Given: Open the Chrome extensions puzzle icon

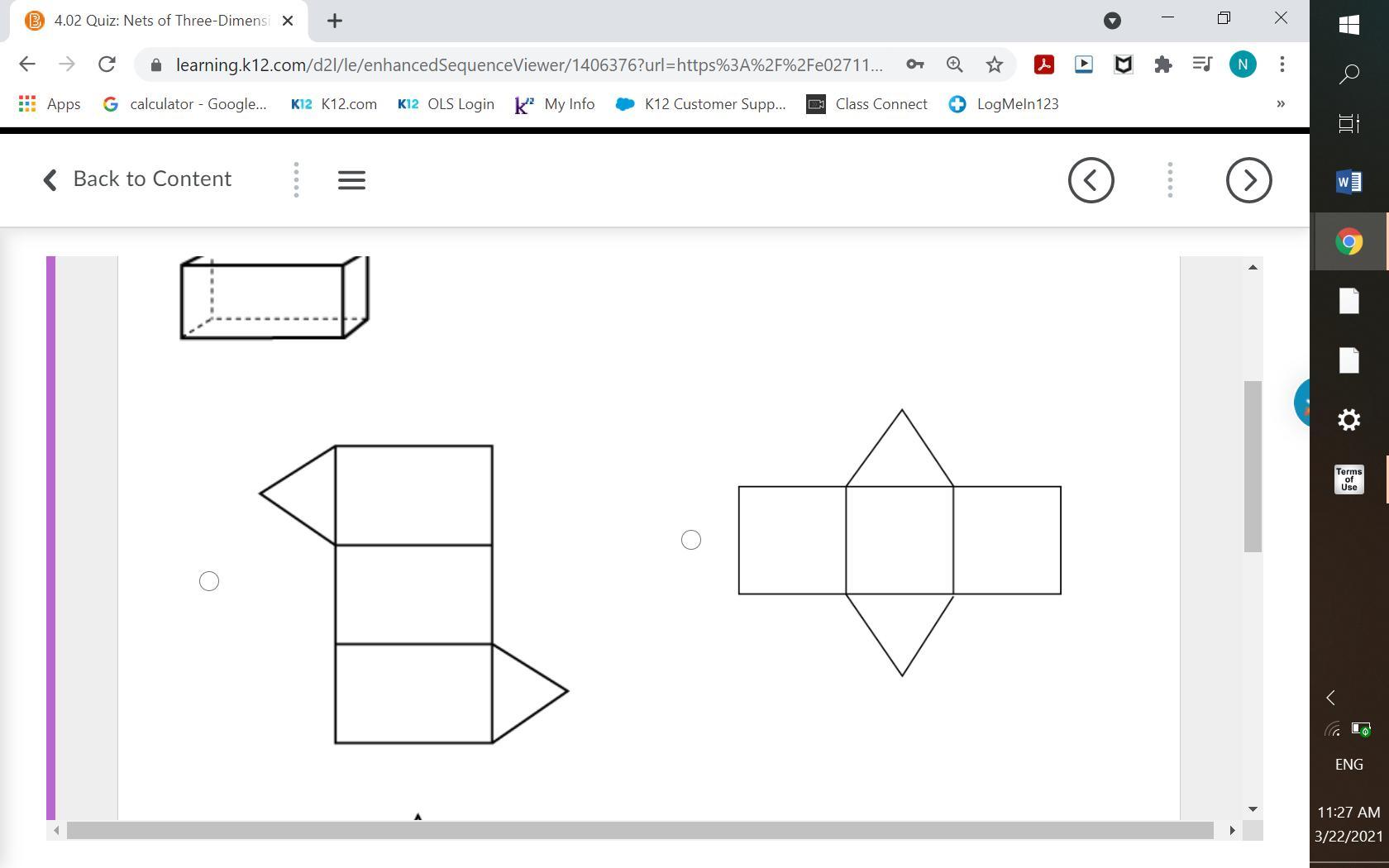Looking at the screenshot, I should 1163,64.
